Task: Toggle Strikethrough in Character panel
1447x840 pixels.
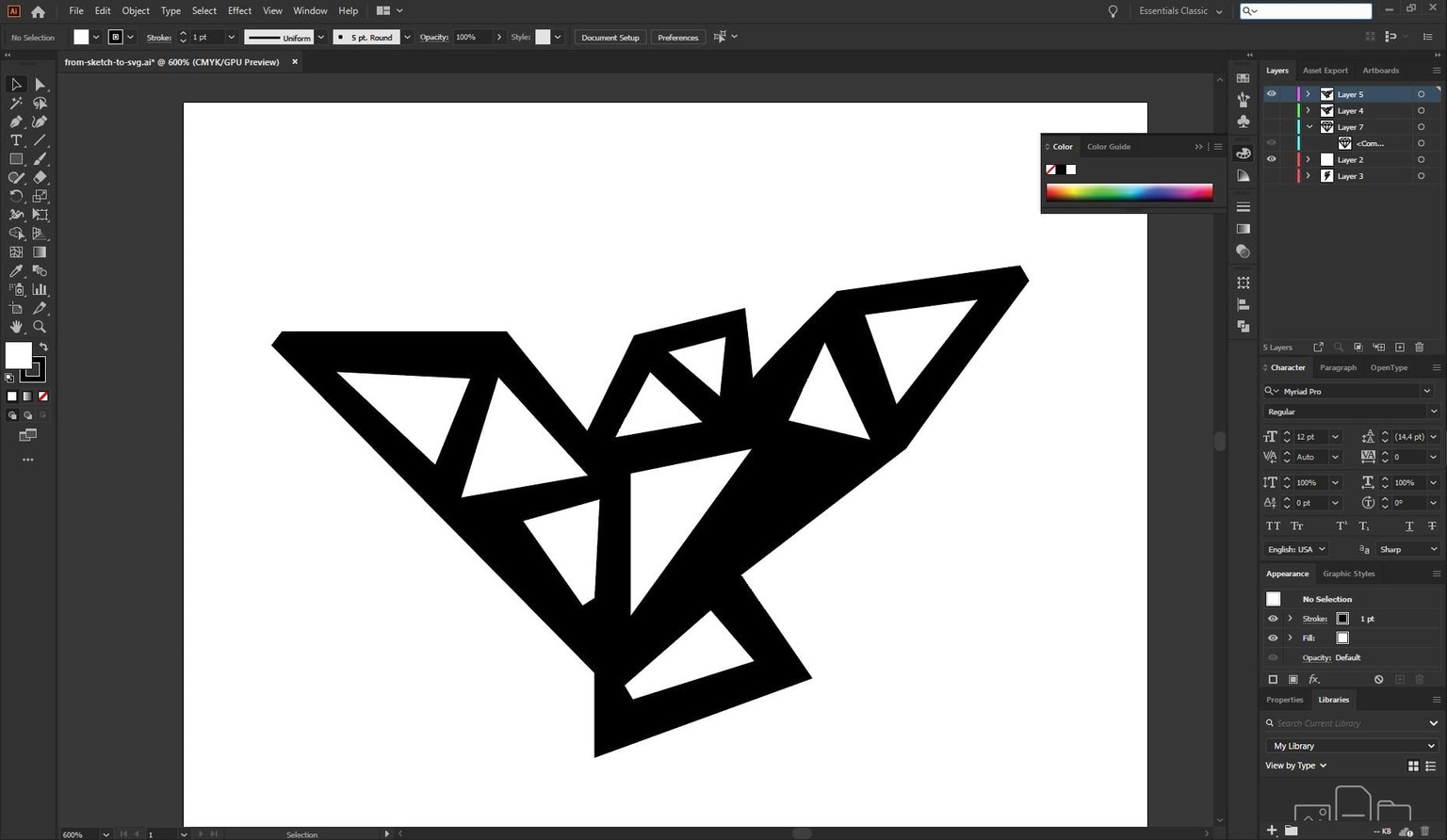Action: (x=1432, y=526)
